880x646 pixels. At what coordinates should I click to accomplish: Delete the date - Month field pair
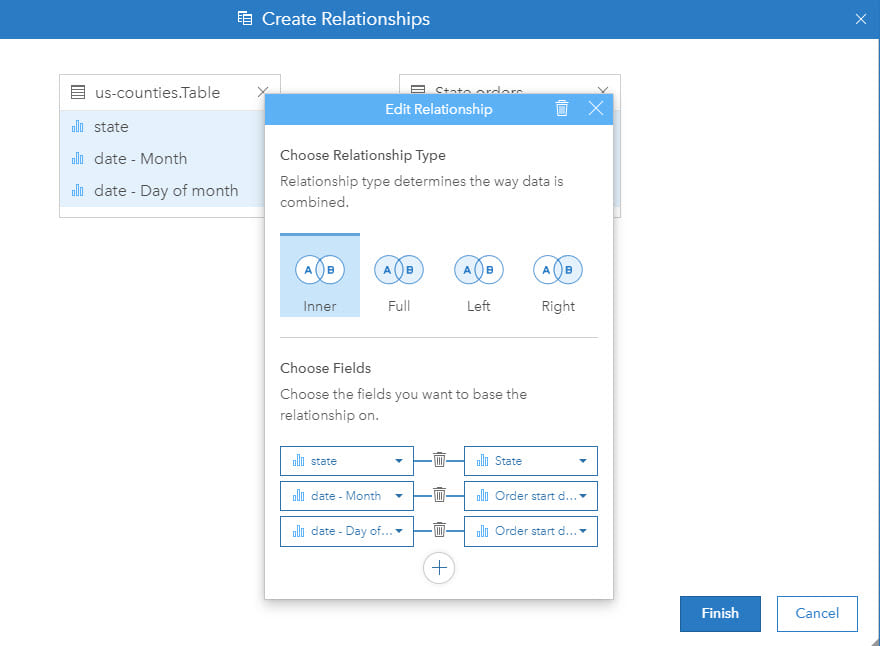(x=439, y=496)
